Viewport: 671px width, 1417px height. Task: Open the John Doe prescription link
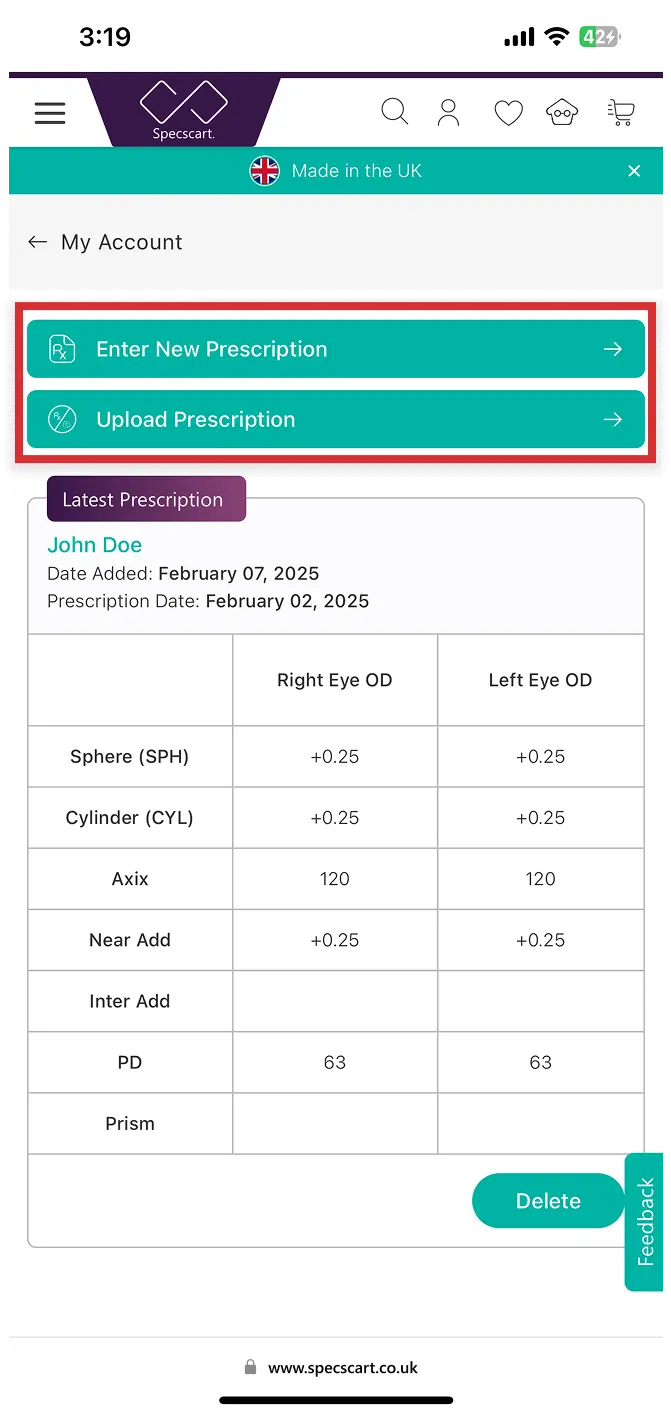click(x=94, y=544)
